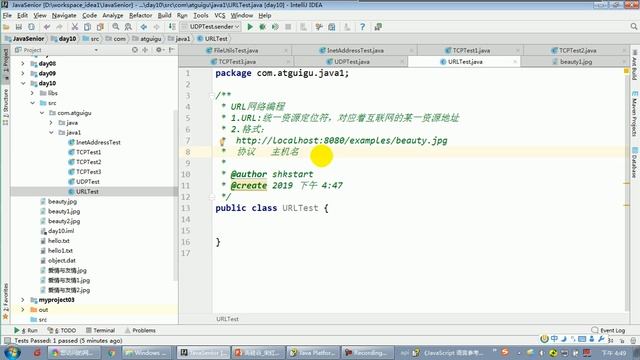The height and width of the screenshot is (360, 640).
Task: Click the Back navigation arrow
Action: point(144,27)
